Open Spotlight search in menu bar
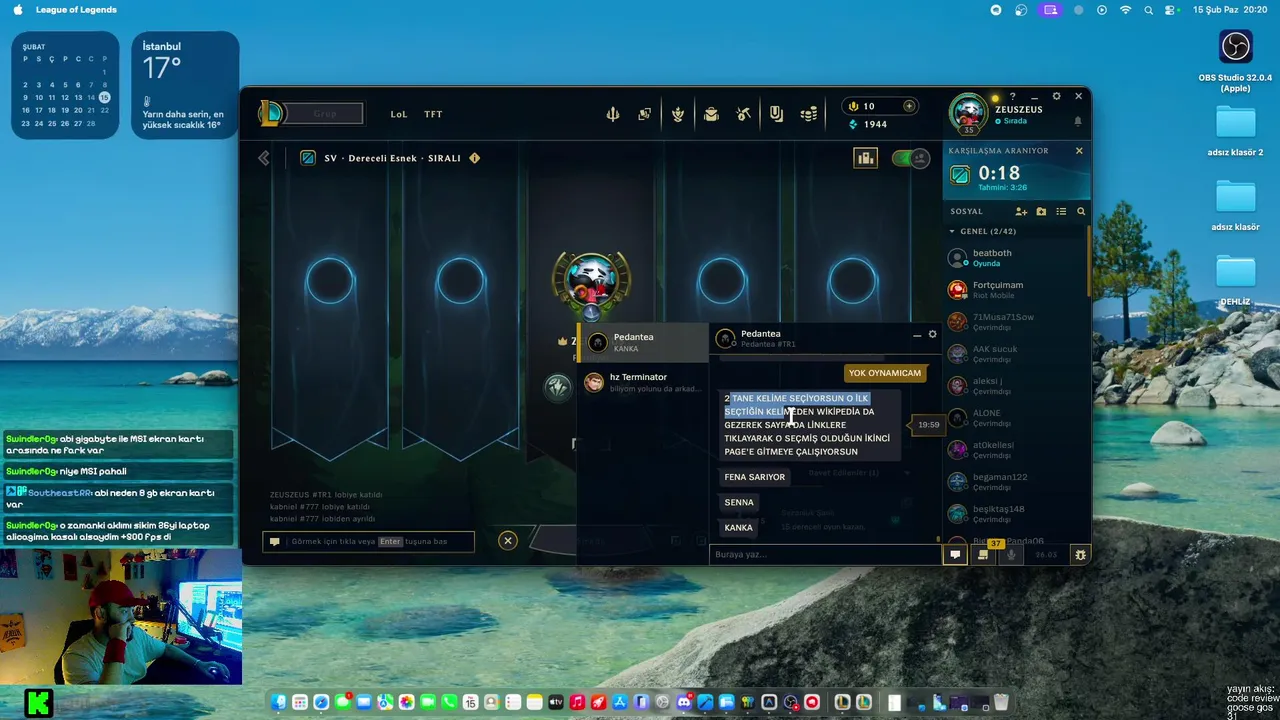1280x720 pixels. (1148, 10)
